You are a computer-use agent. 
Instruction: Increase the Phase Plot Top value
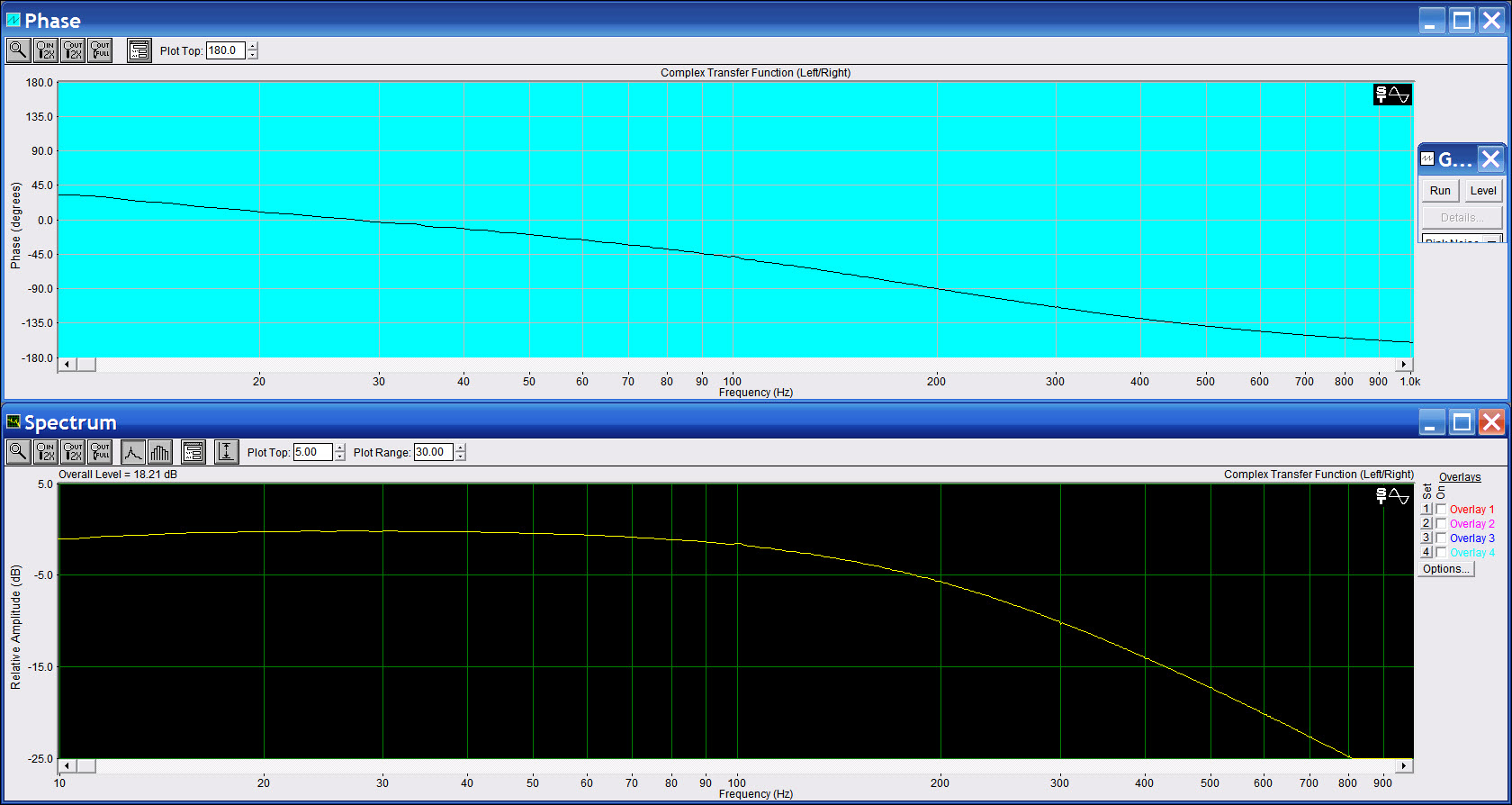[253, 46]
